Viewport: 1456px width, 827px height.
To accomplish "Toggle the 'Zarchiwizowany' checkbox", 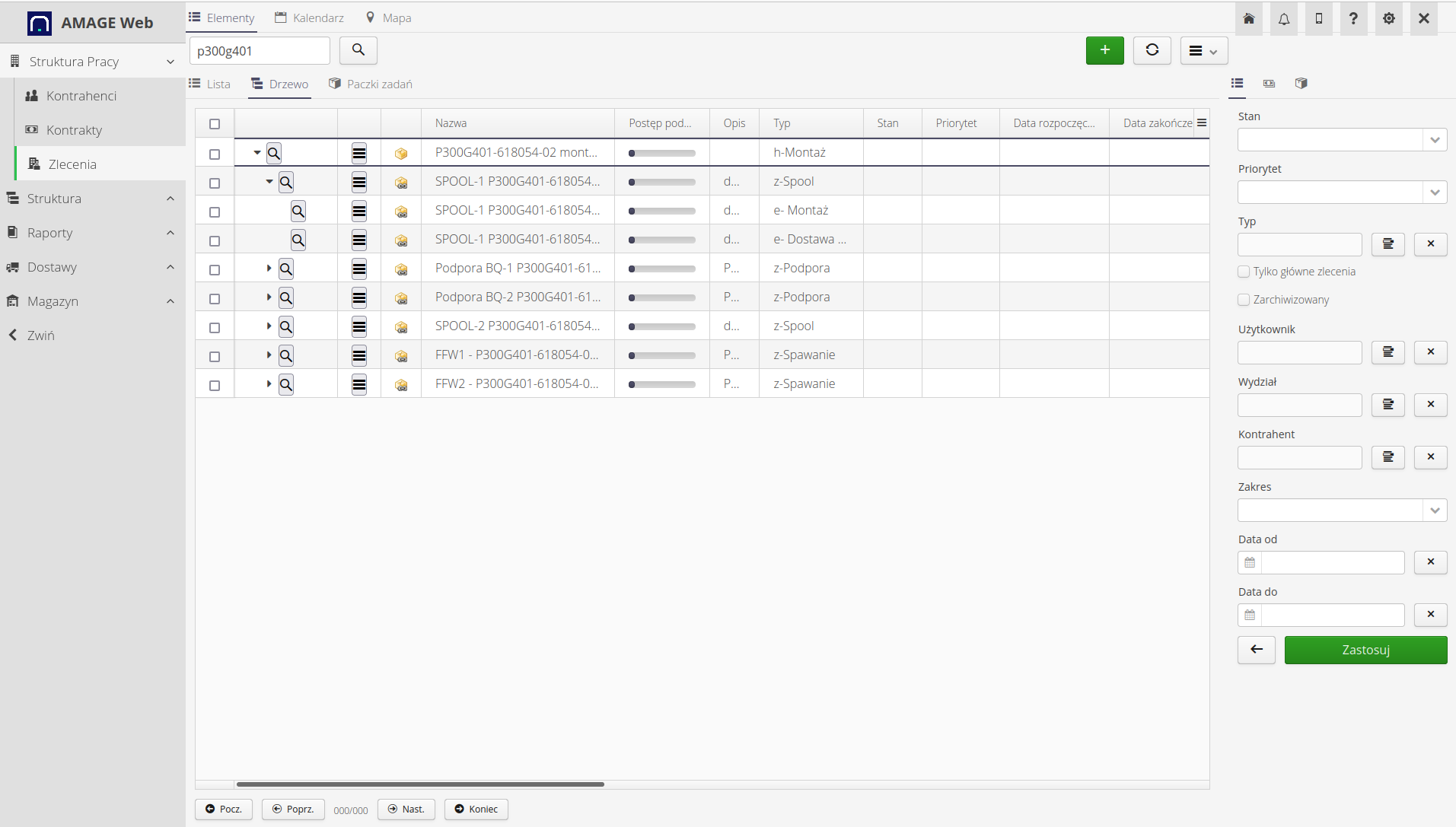I will (x=1244, y=300).
